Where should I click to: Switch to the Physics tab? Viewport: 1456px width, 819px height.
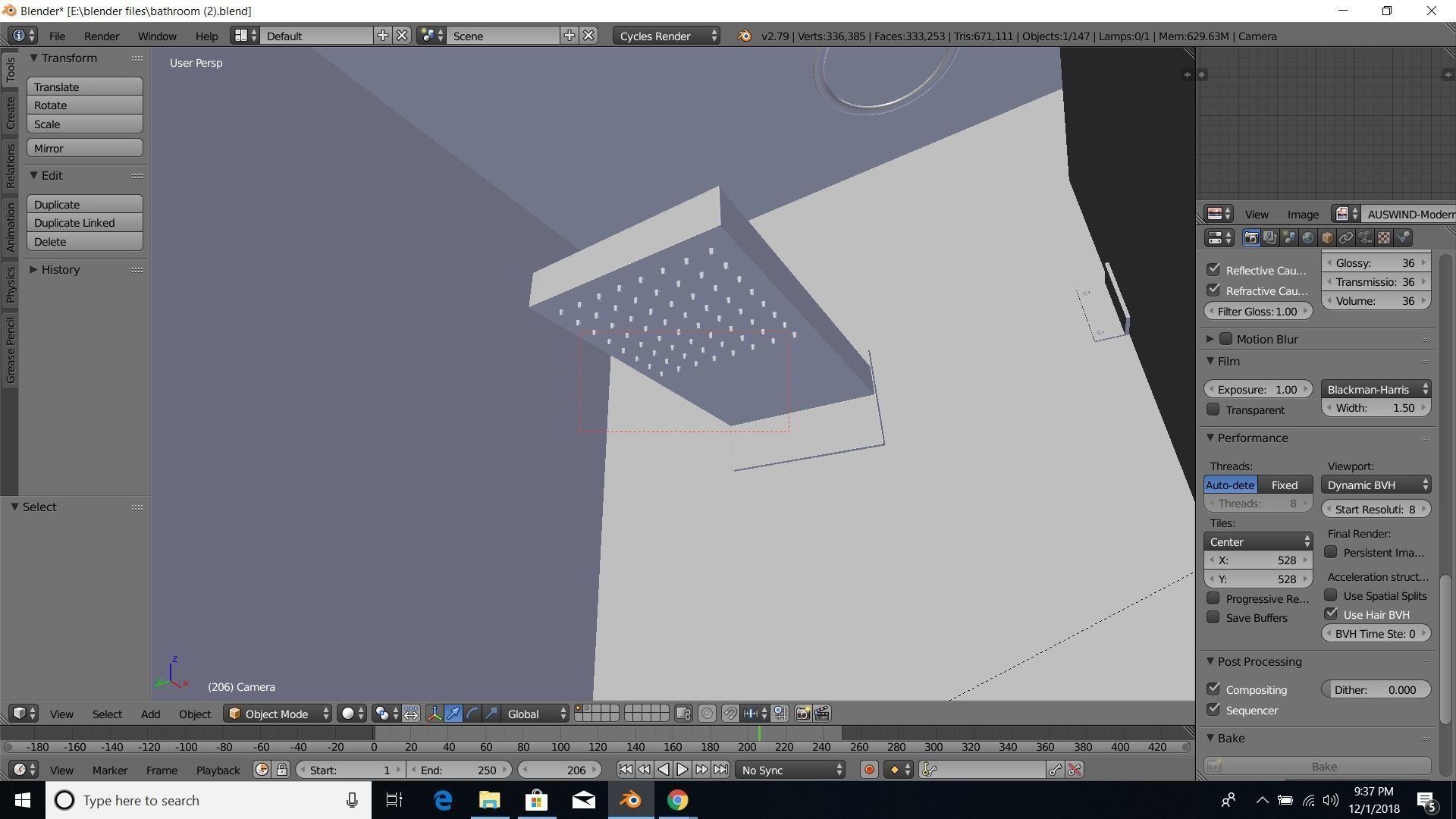pos(10,284)
